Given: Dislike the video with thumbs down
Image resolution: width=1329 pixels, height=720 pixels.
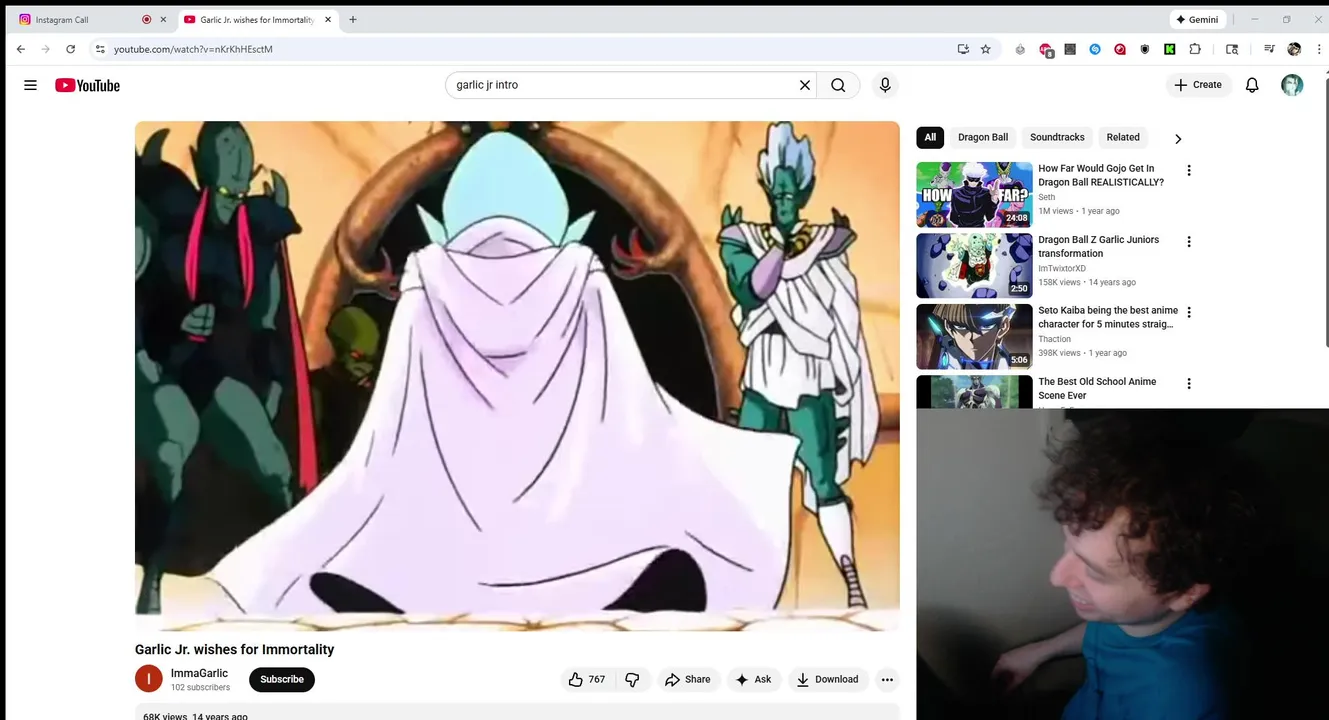Looking at the screenshot, I should point(632,679).
